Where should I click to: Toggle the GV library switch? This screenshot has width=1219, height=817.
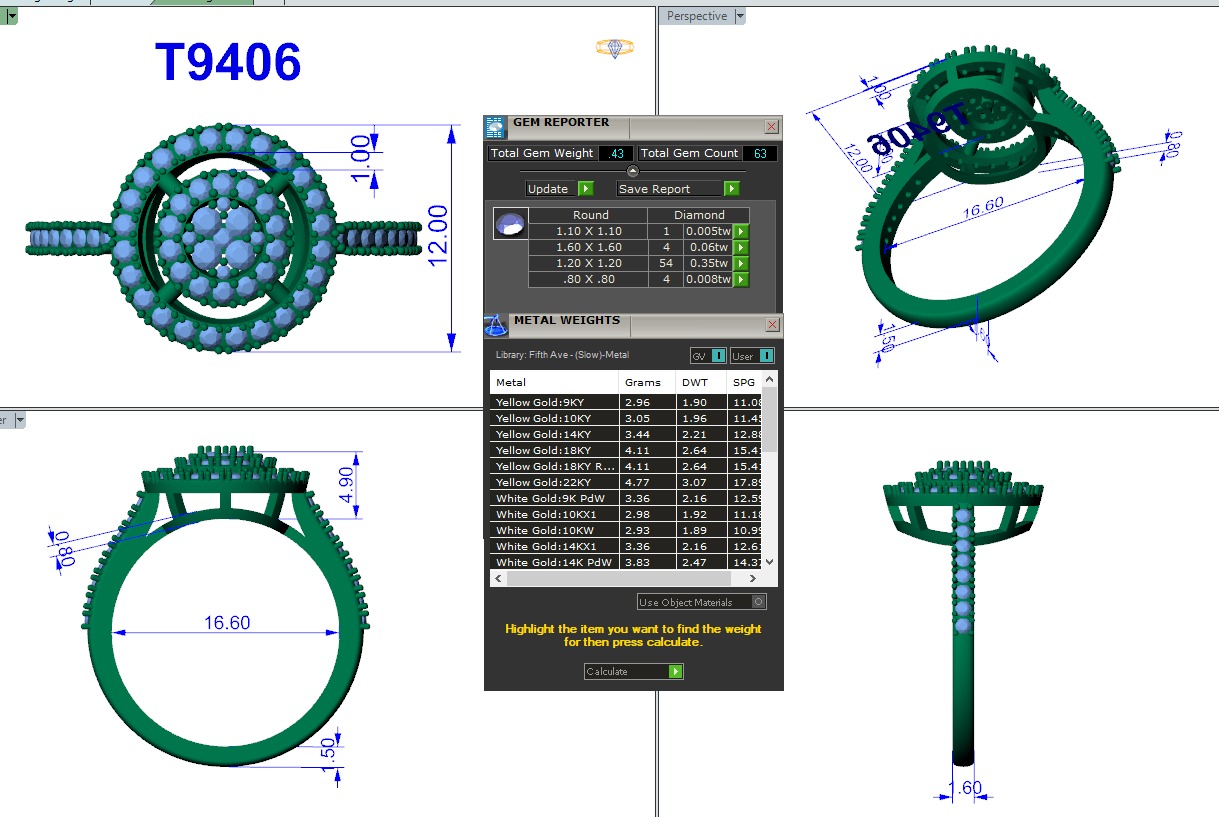coord(708,356)
